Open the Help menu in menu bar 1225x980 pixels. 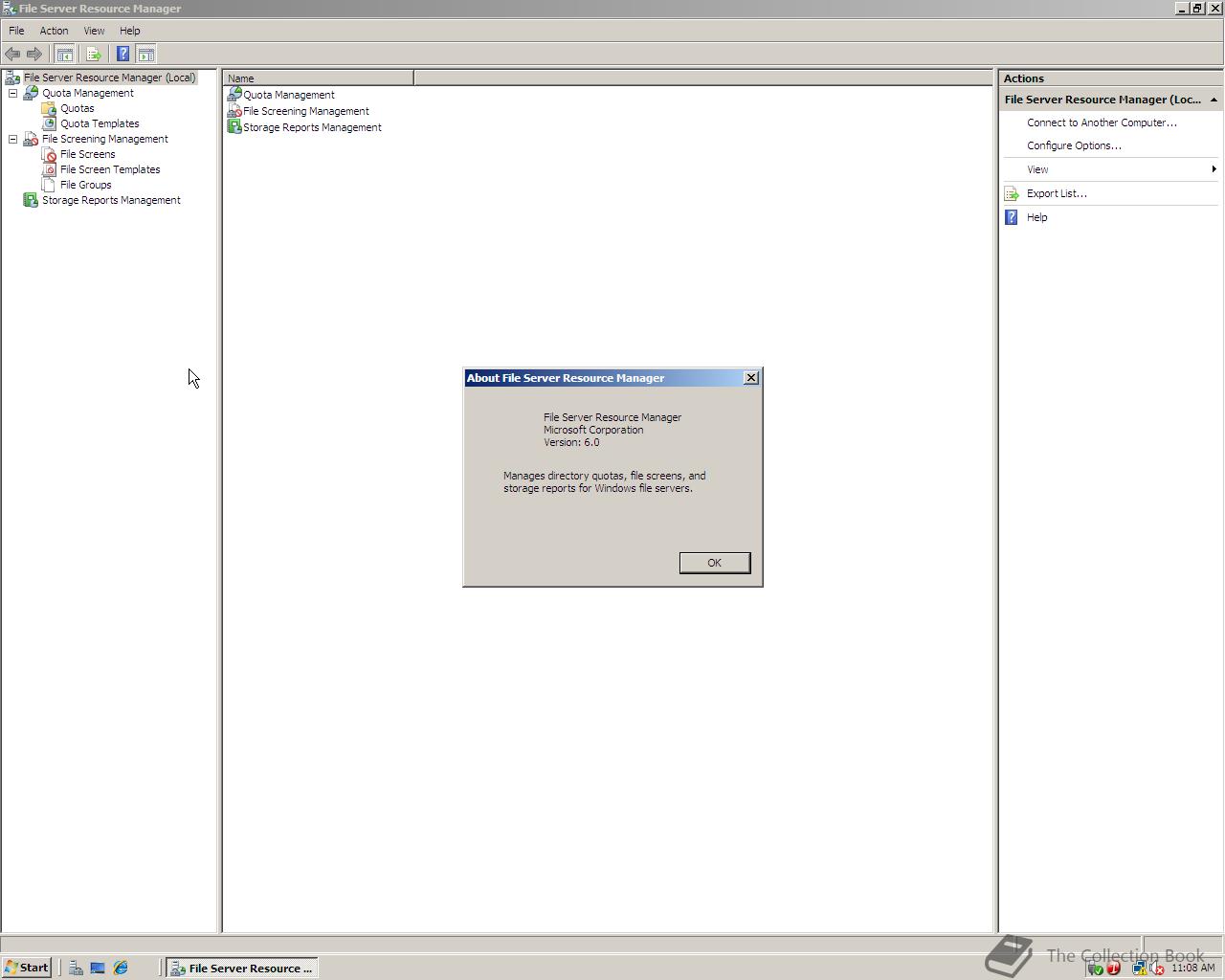pyautogui.click(x=129, y=31)
